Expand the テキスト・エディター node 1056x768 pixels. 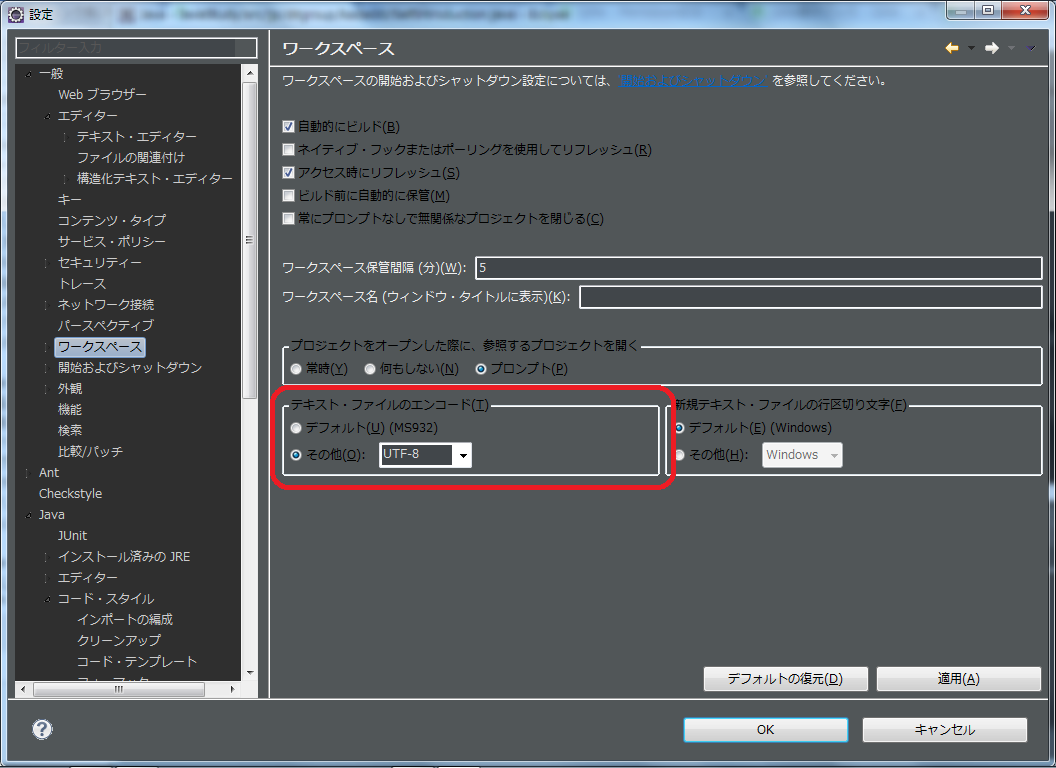coord(65,137)
